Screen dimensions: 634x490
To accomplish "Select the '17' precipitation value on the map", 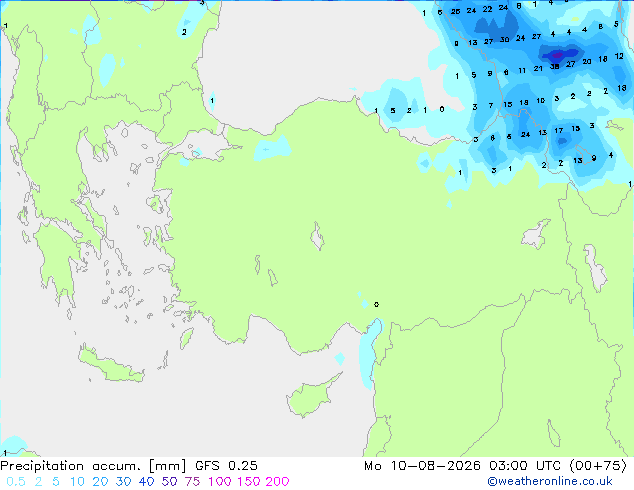I will tap(558, 131).
